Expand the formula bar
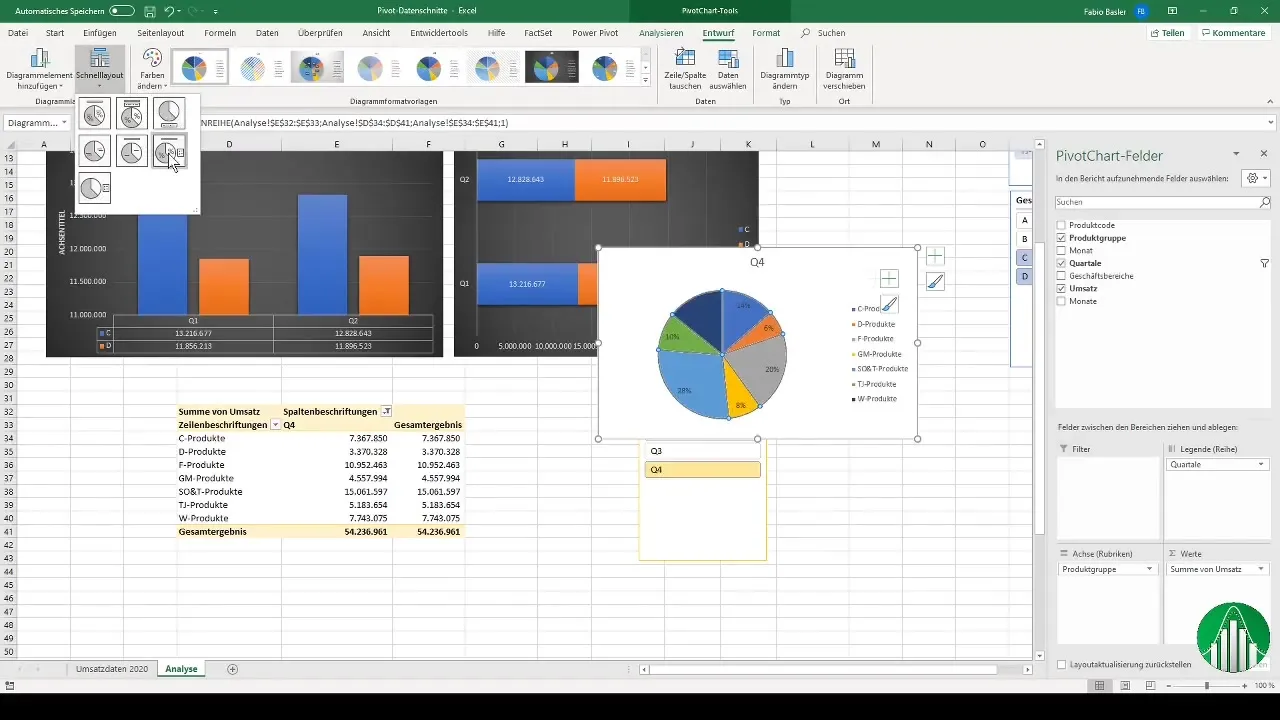This screenshot has height=720, width=1280. (x=1270, y=123)
